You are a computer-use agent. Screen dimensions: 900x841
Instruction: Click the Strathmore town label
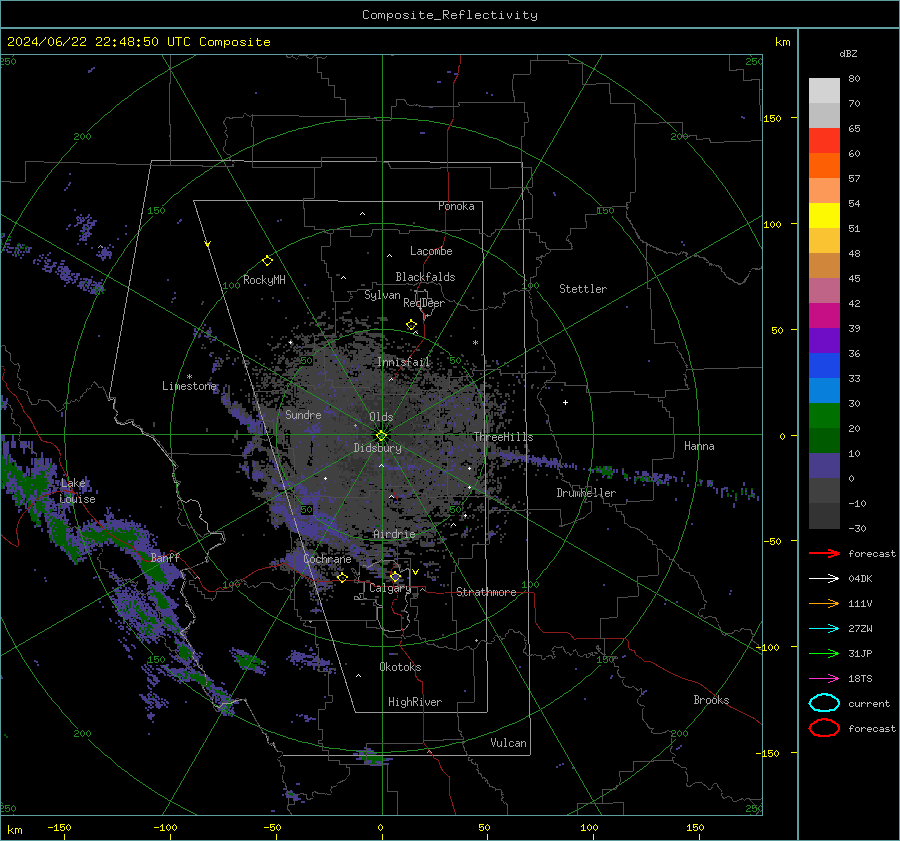487,592
